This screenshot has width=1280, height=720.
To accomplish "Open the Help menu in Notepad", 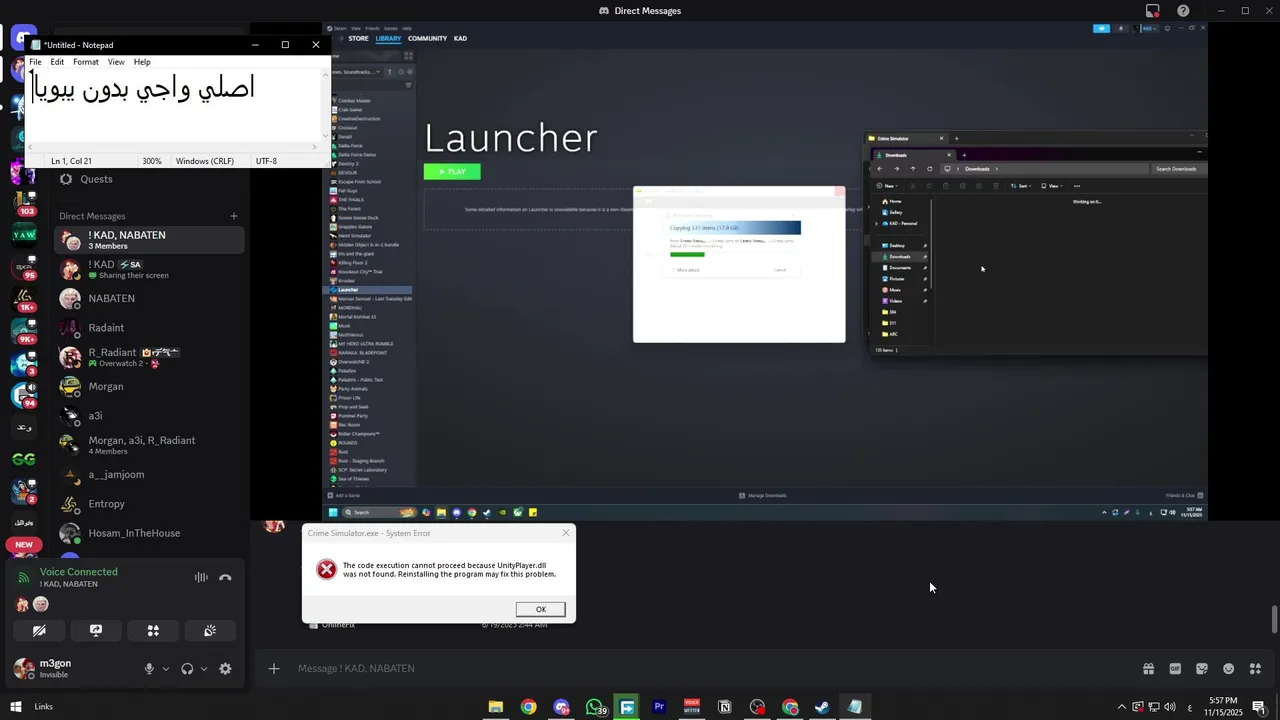I will (142, 62).
